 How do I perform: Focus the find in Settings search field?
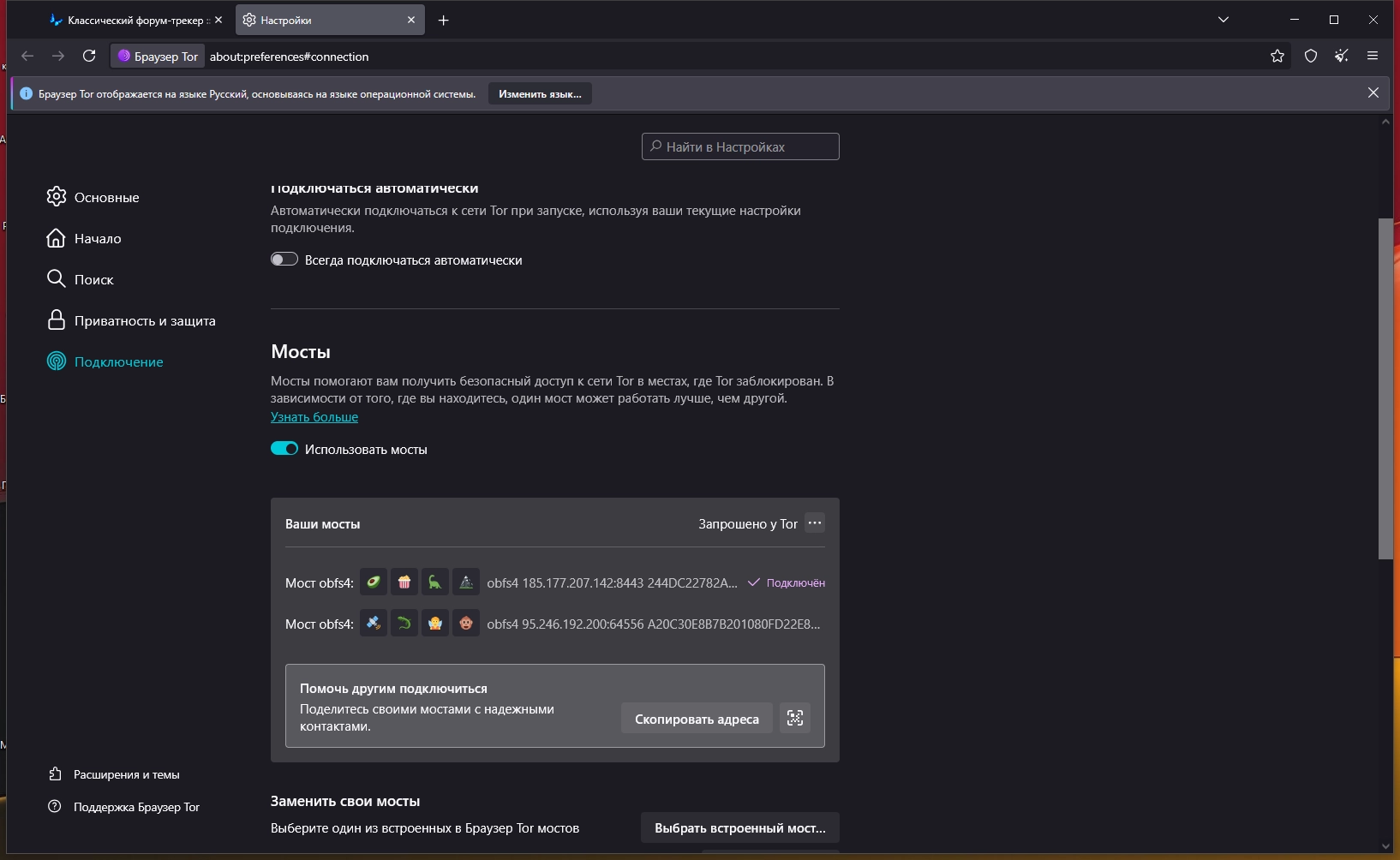coord(740,146)
